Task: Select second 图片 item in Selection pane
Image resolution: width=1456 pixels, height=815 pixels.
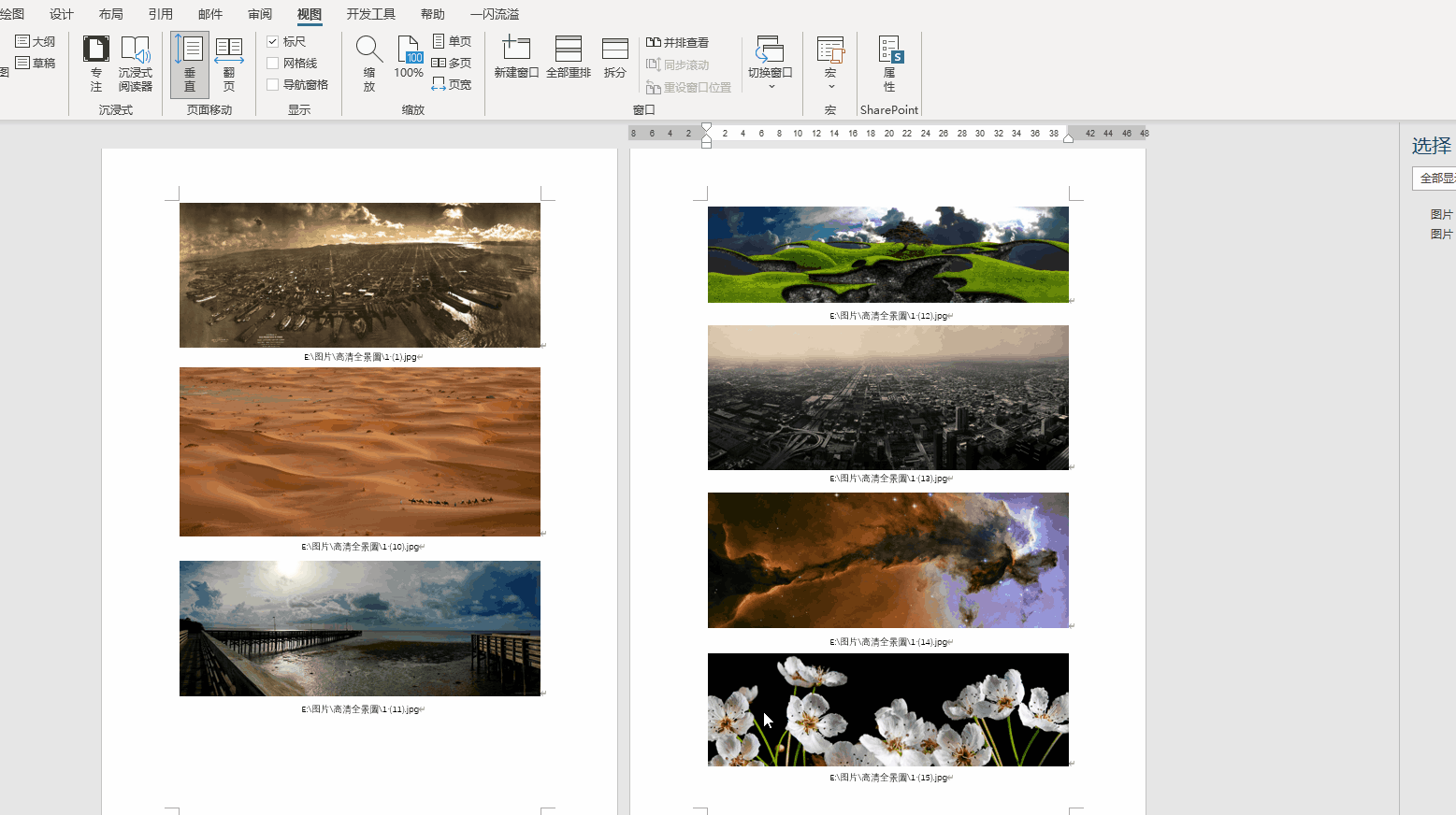Action: (x=1441, y=234)
